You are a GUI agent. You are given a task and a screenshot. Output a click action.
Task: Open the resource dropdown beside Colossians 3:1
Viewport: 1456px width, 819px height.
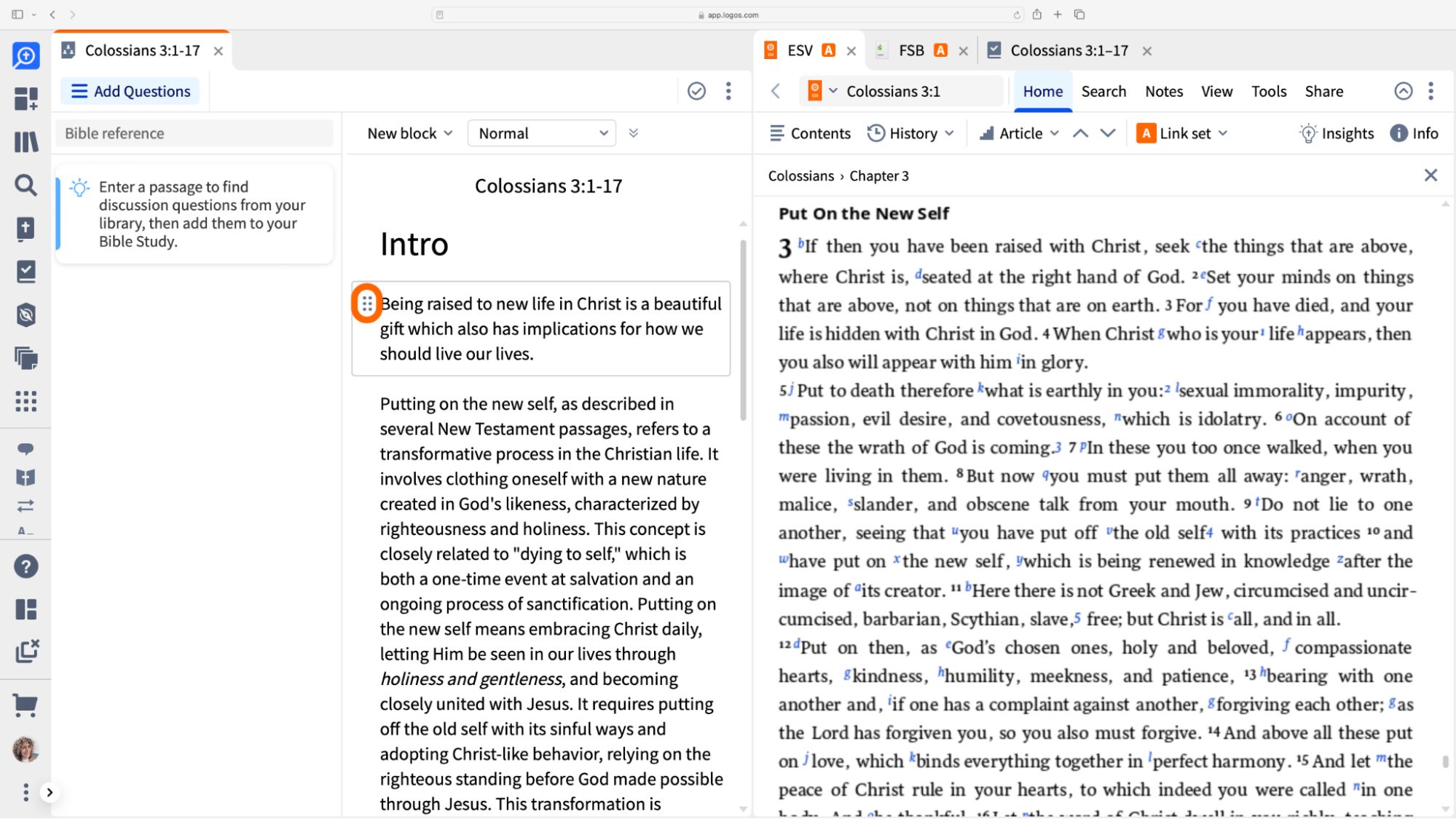[822, 91]
